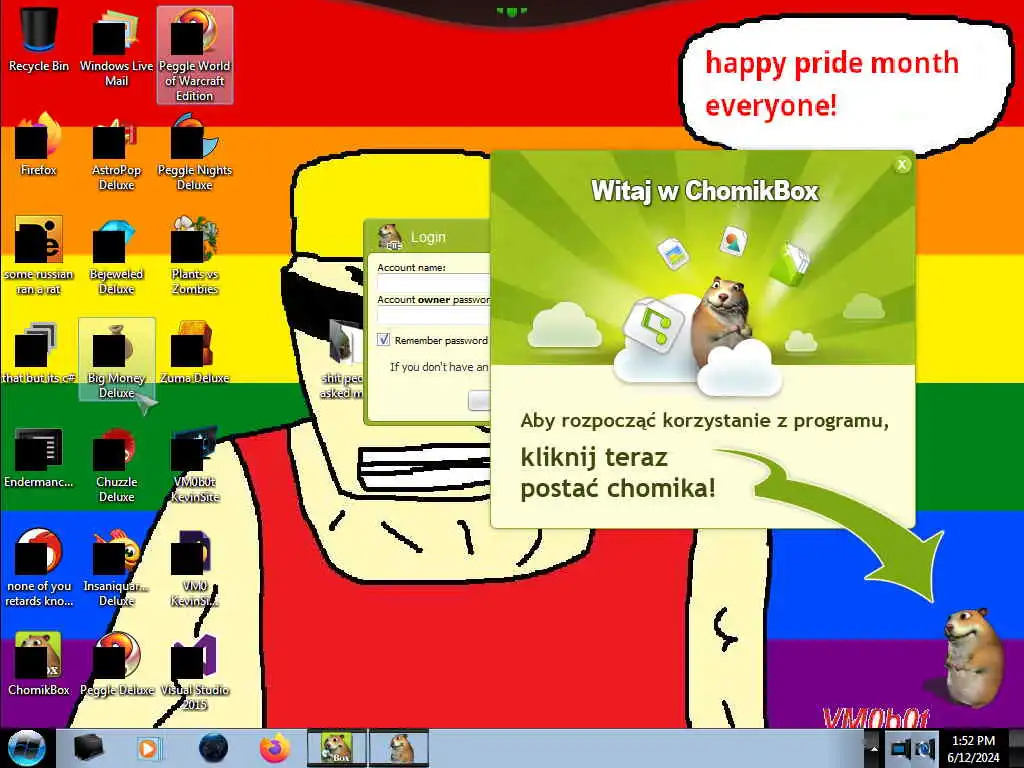Open the Windows Start menu orb
This screenshot has width=1024, height=768.
[x=26, y=748]
